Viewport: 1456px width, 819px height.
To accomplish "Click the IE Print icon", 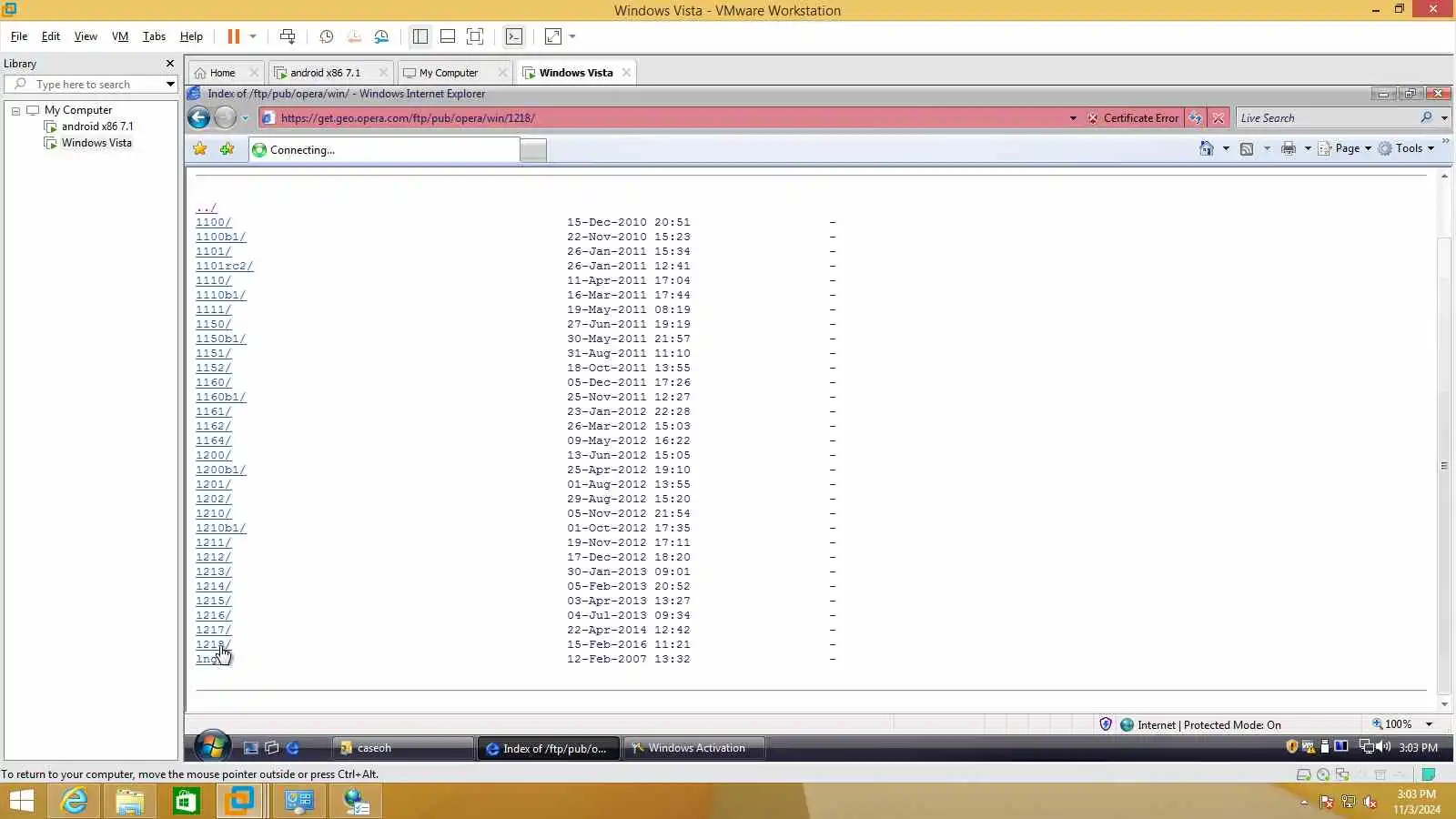I will 1289,148.
